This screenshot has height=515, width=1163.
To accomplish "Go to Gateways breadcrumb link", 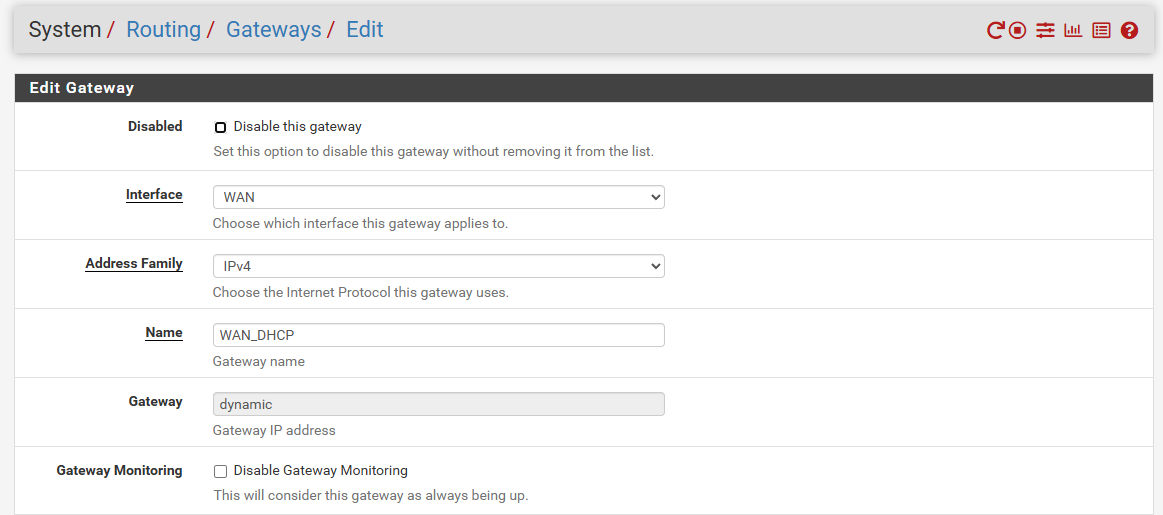I will (x=274, y=30).
